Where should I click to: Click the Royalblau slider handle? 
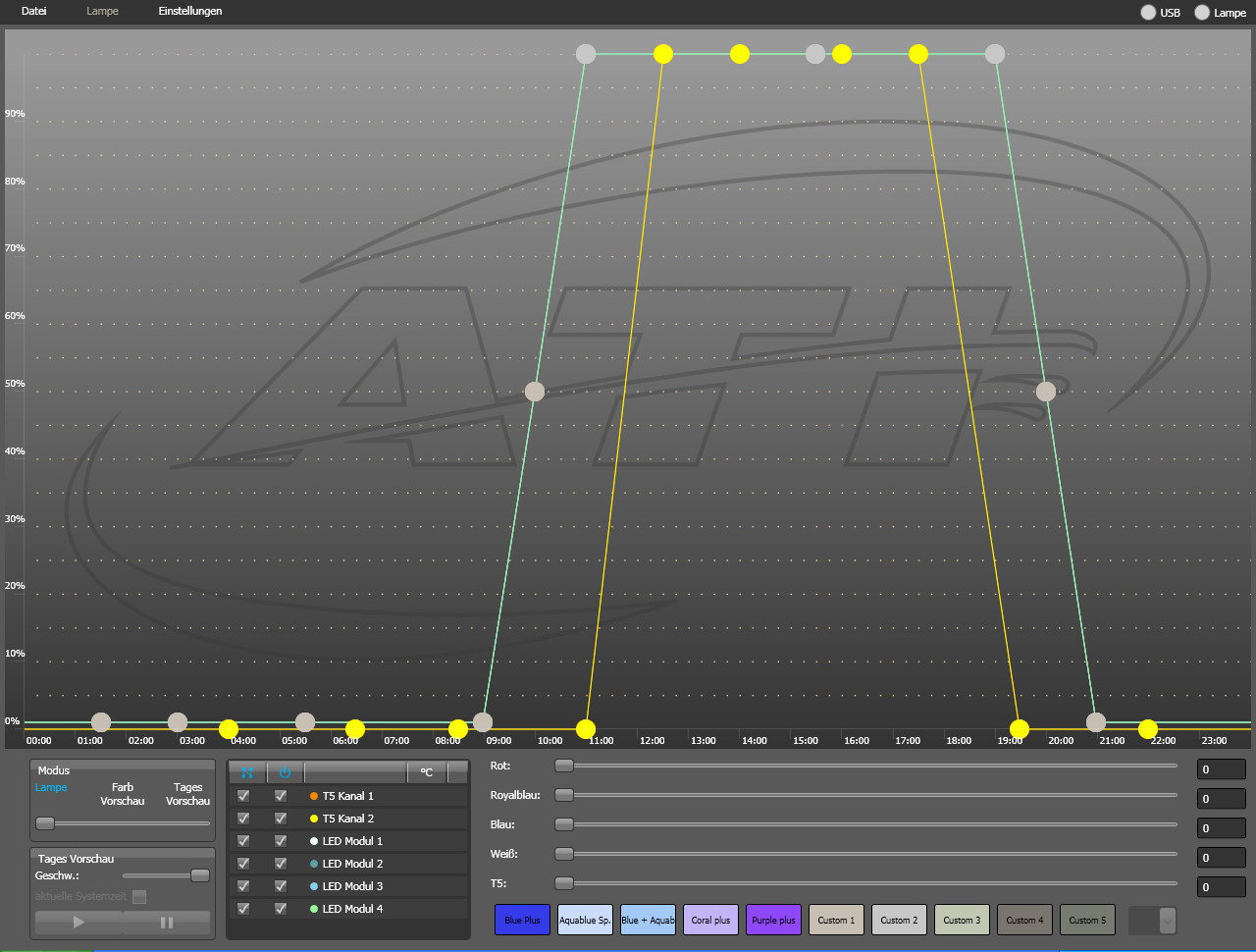pos(564,795)
